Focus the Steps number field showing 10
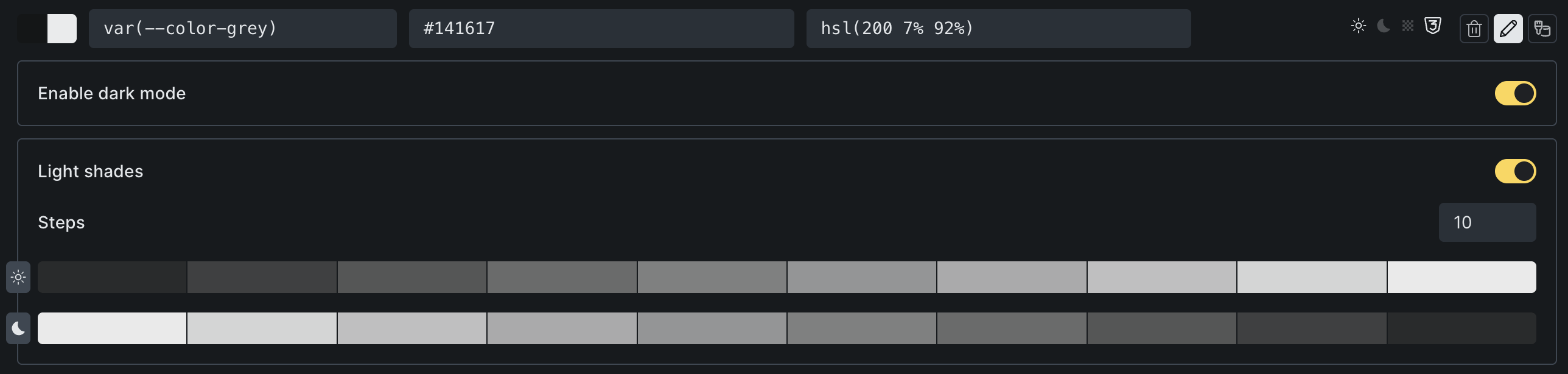Screen dimensions: 1568x374 [x=1486, y=222]
